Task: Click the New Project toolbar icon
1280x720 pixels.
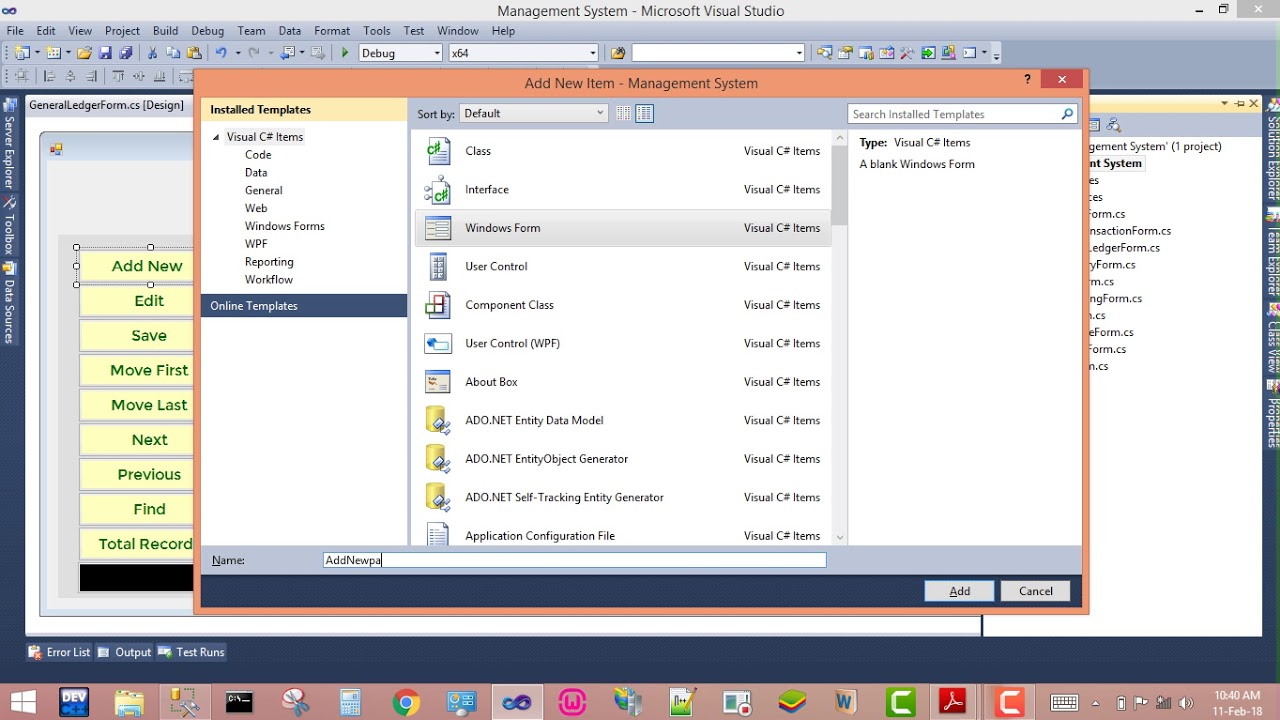Action: click(20, 53)
